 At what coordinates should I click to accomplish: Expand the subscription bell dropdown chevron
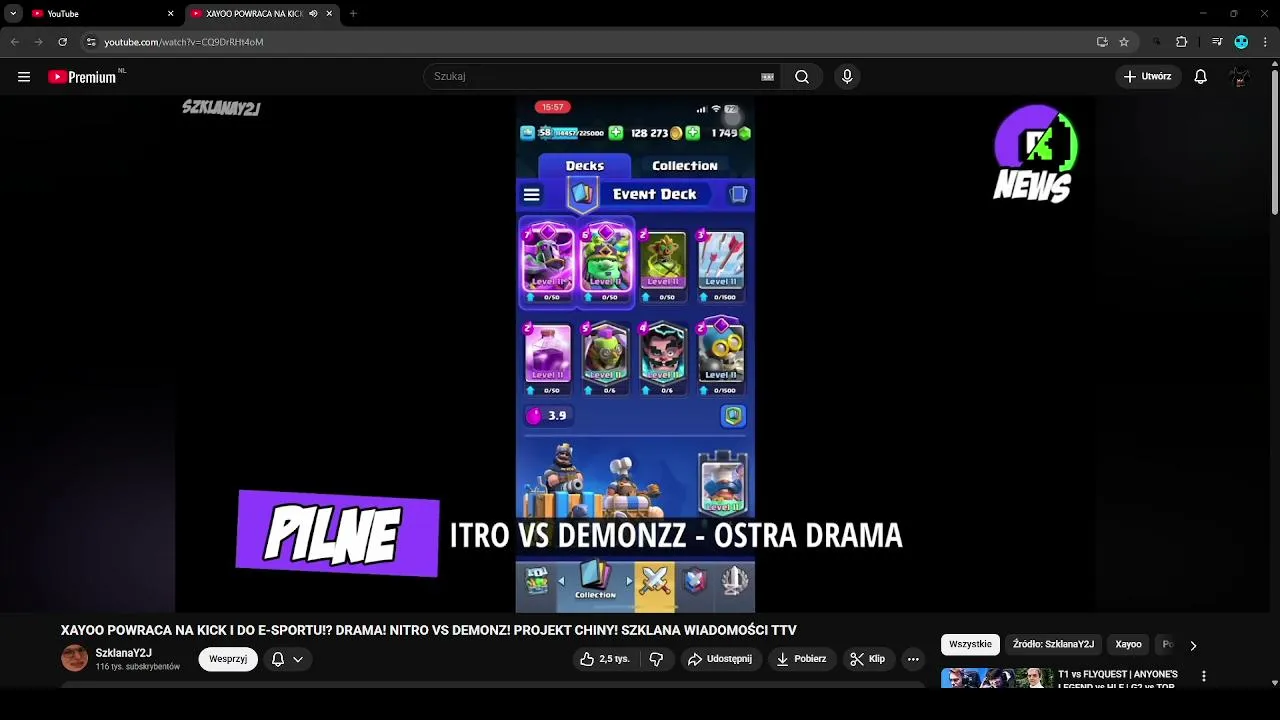[x=298, y=659]
